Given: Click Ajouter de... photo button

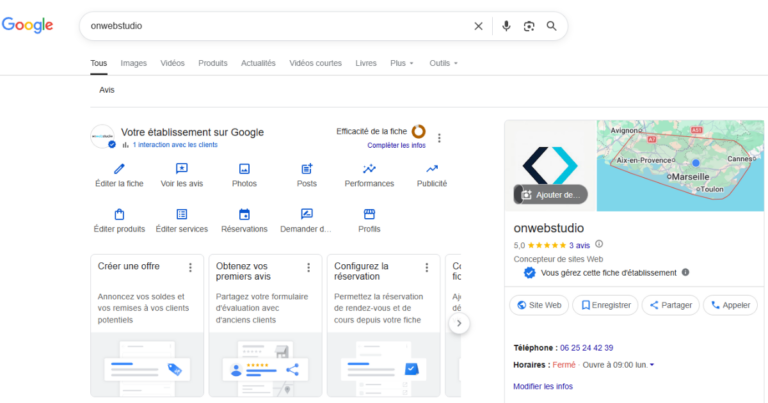Looking at the screenshot, I should [x=551, y=195].
